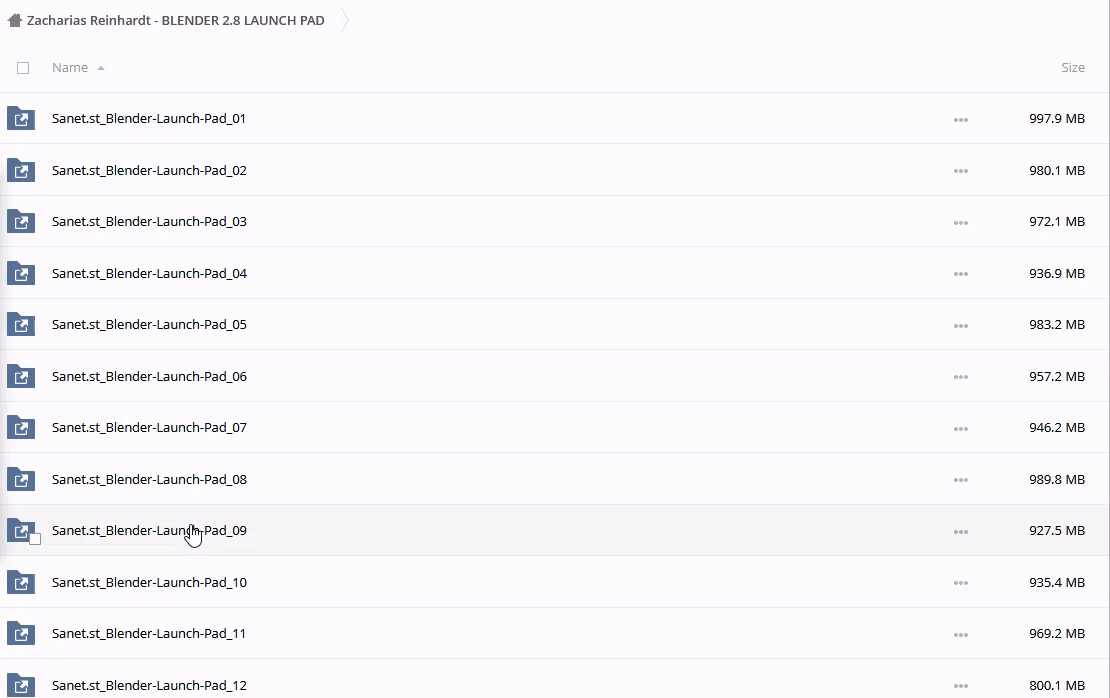Click the Name sort arrow indicator

(x=101, y=68)
